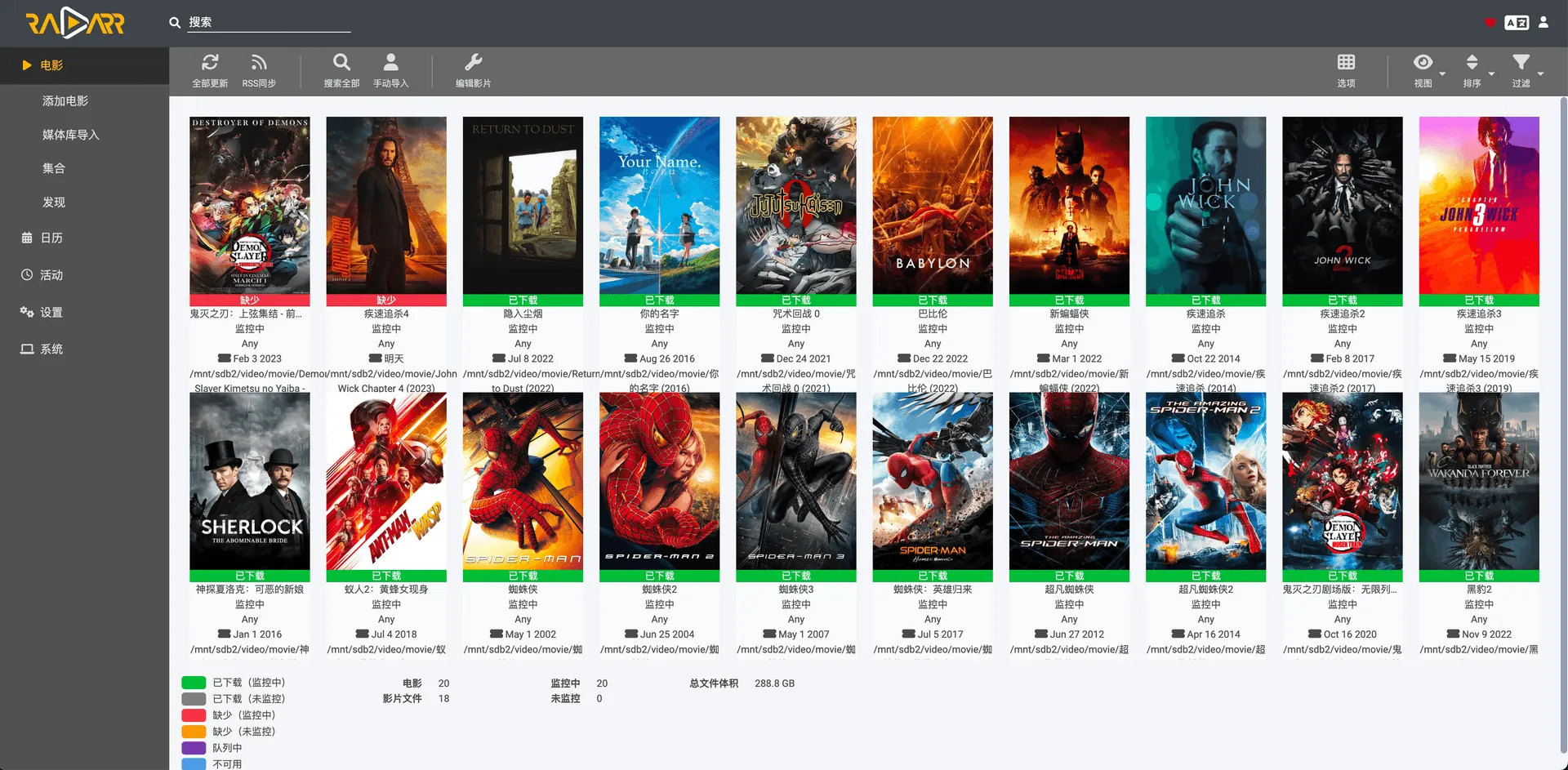Open Settings in the sidebar
Viewport: 1568px width, 770px height.
pos(51,312)
